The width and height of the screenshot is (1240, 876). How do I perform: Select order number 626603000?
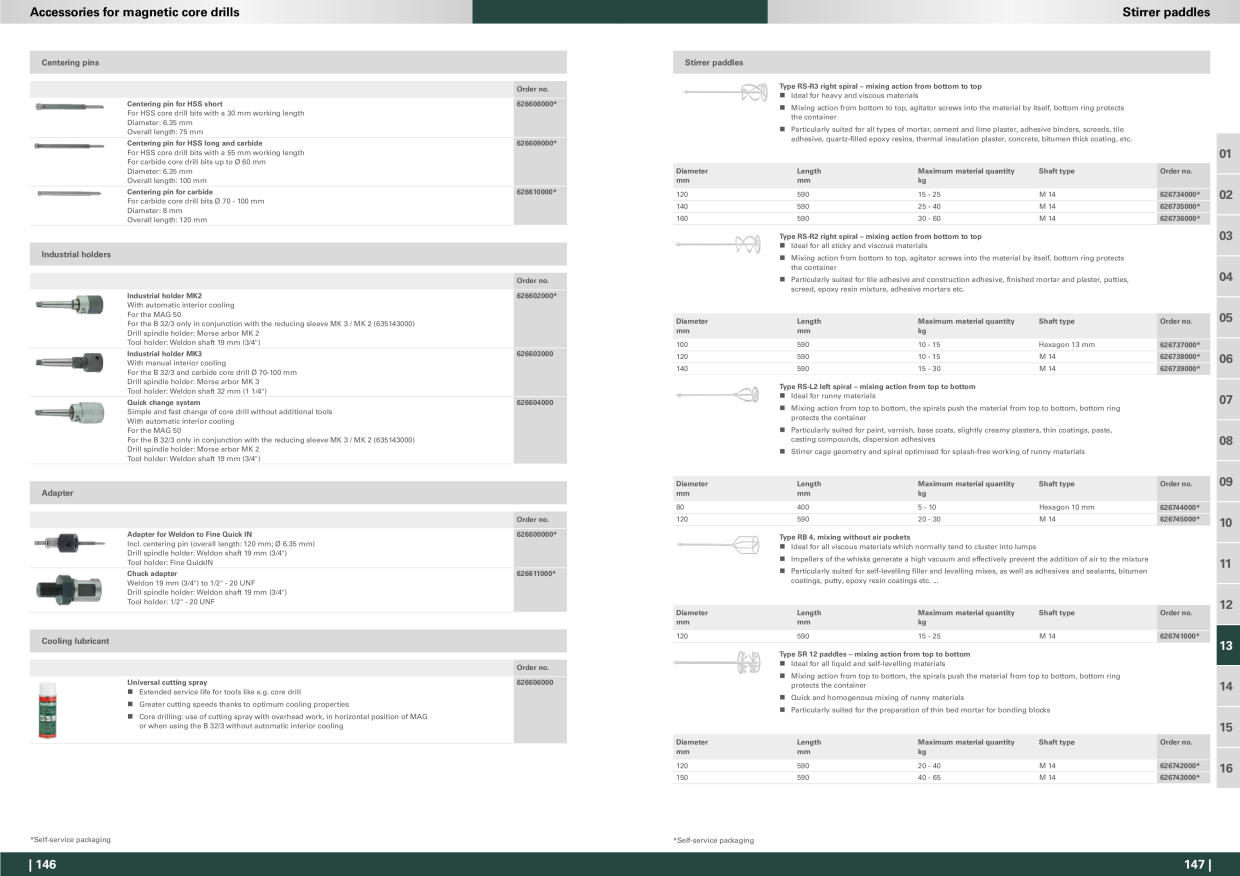535,354
